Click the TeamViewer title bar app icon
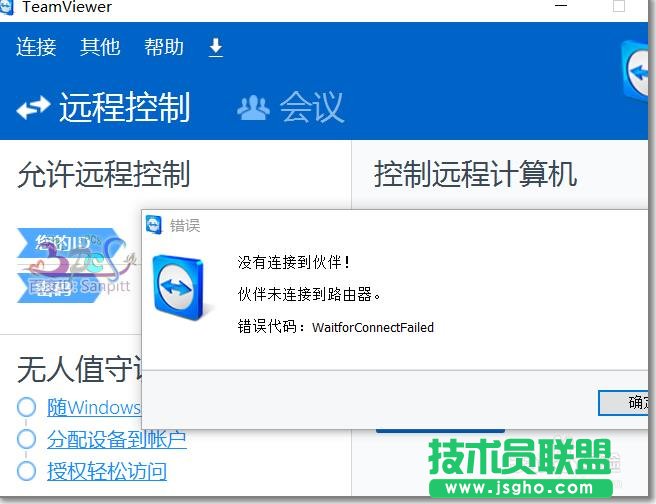 coord(7,7)
